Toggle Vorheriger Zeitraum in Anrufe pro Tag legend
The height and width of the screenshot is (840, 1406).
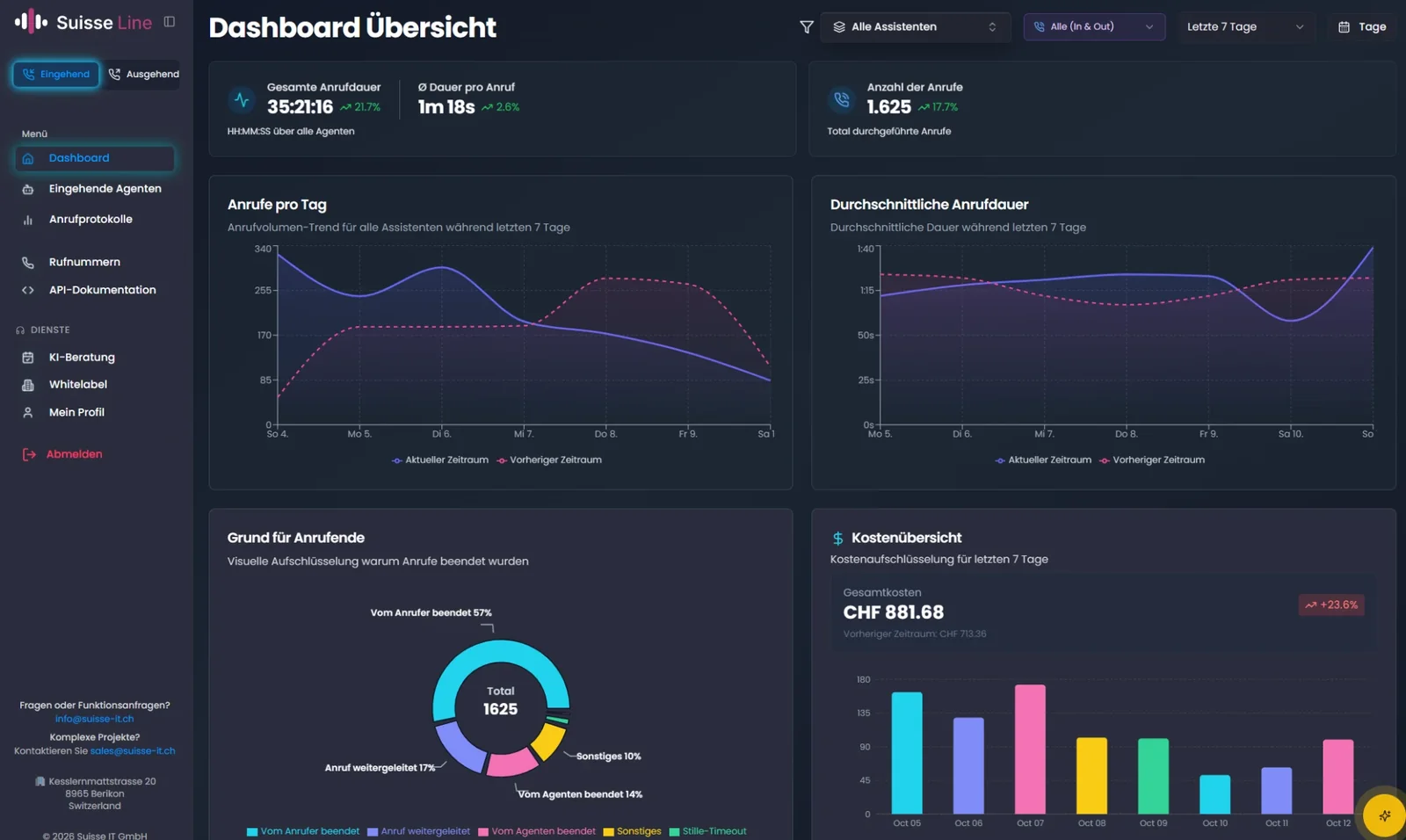549,460
